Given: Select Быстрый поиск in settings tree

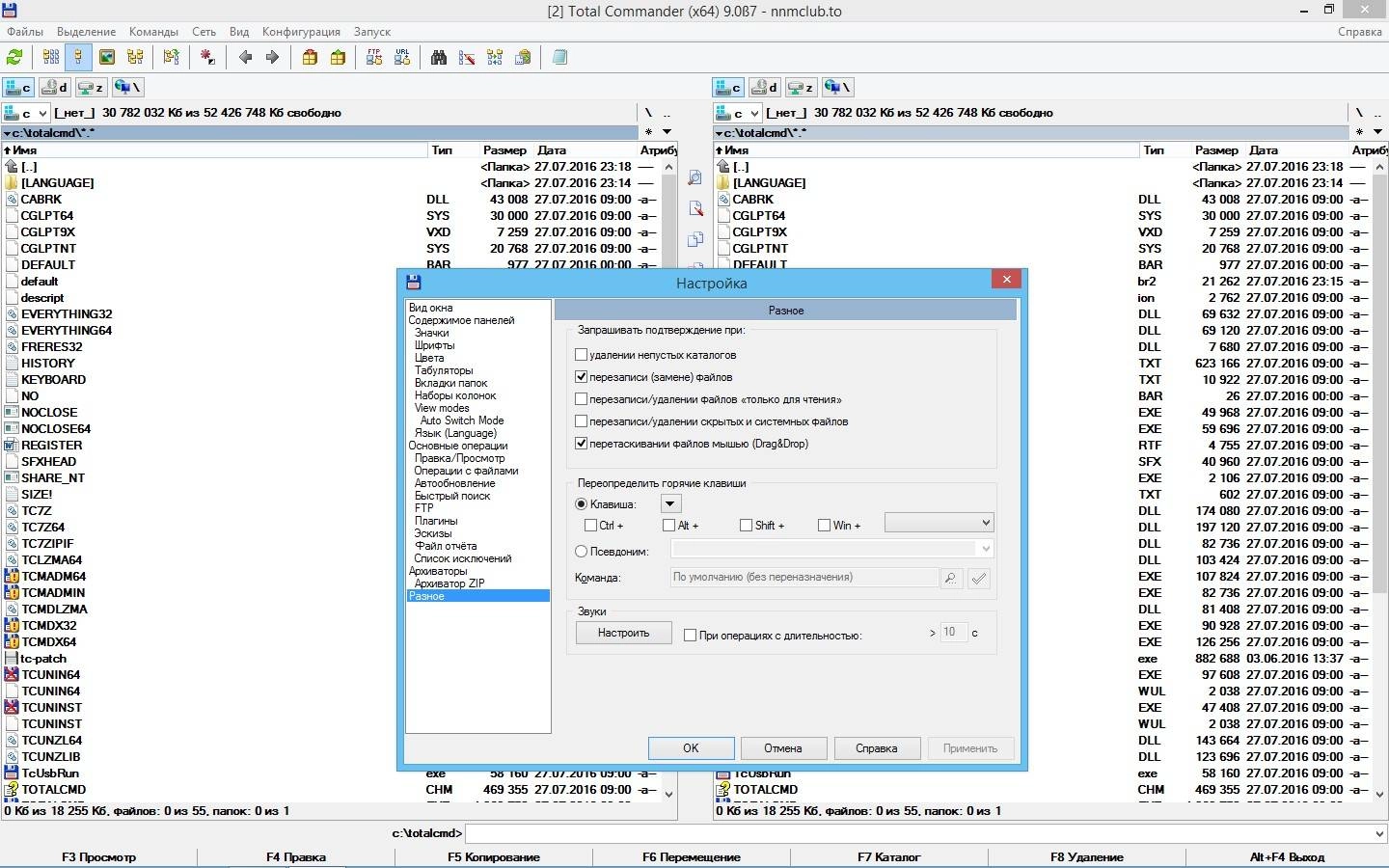Looking at the screenshot, I should 452,496.
